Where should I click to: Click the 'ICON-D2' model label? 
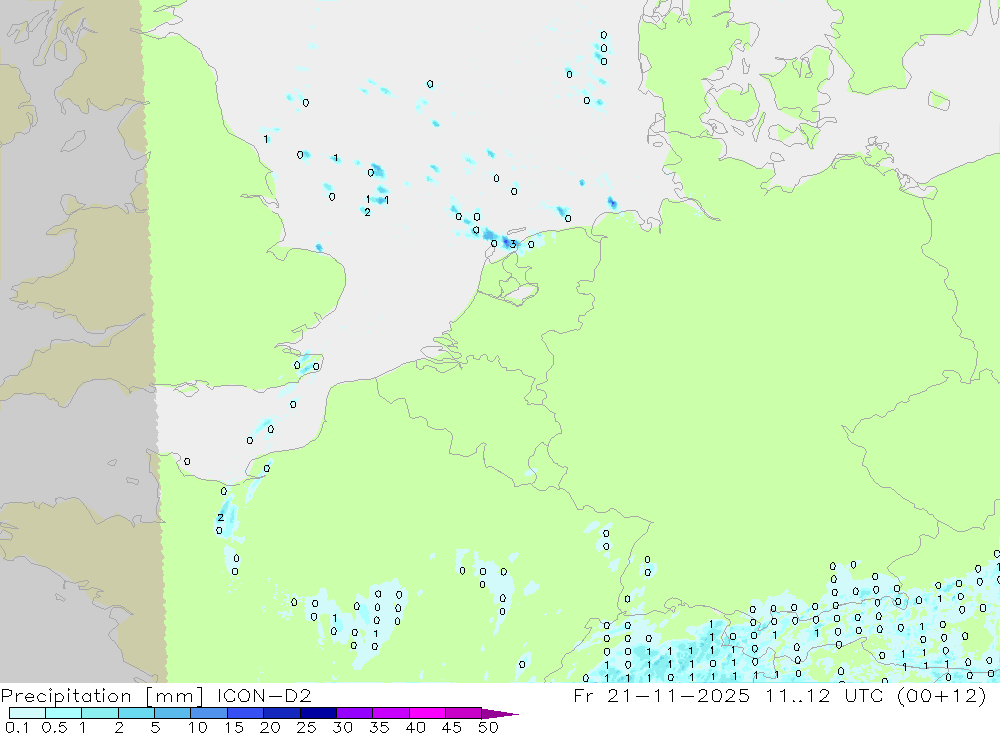(264, 695)
